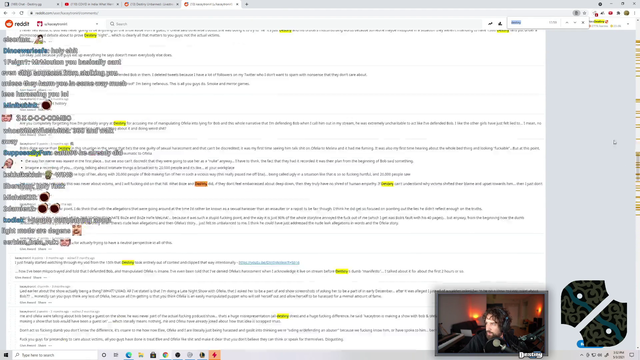This screenshot has width=640, height=360.
Task: Open the Reddit chart/all icon beside trending
Action: coord(500,24)
